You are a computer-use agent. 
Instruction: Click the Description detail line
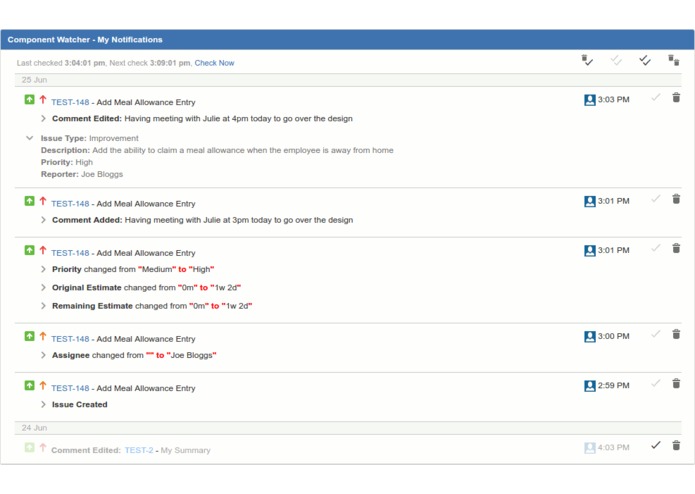[x=217, y=150]
